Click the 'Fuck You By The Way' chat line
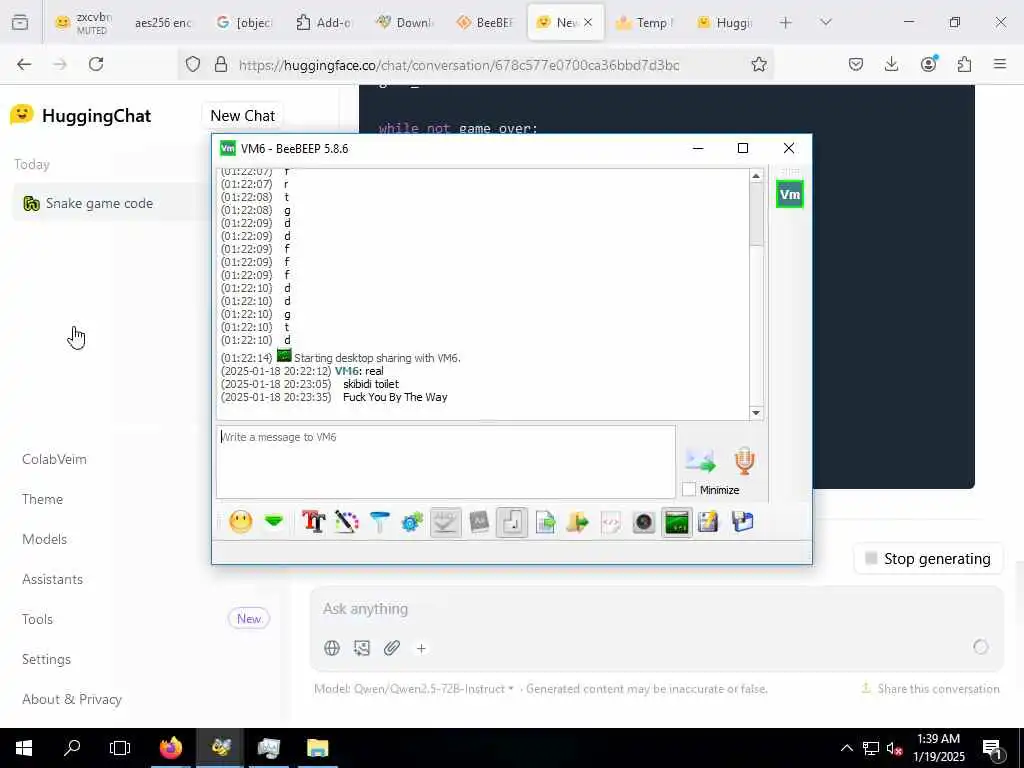Screen dimensions: 1024x768 pos(395,397)
